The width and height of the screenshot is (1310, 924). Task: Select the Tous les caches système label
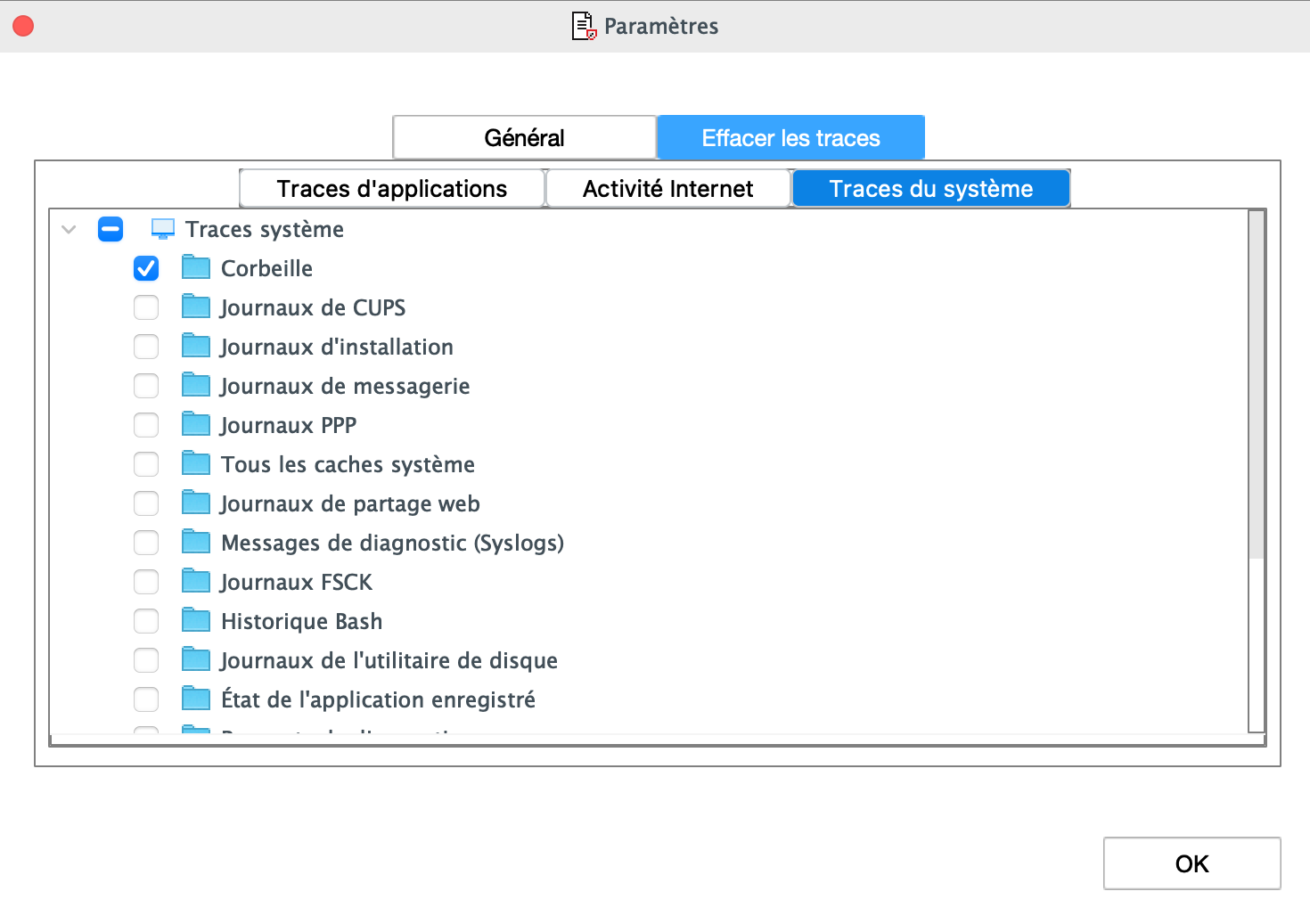tap(348, 464)
